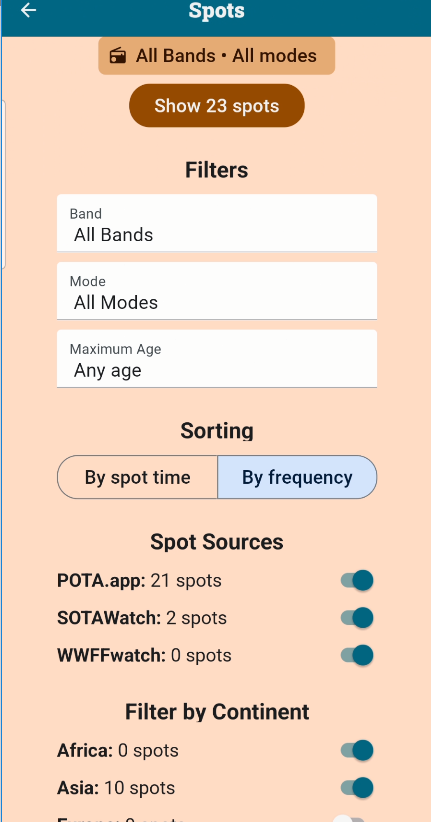Click the Spots title in header

pyautogui.click(x=217, y=10)
